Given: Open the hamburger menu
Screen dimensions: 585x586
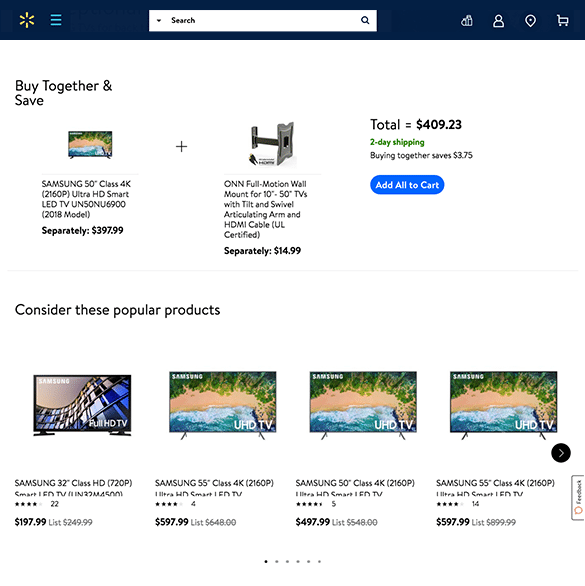Looking at the screenshot, I should pyautogui.click(x=56, y=20).
